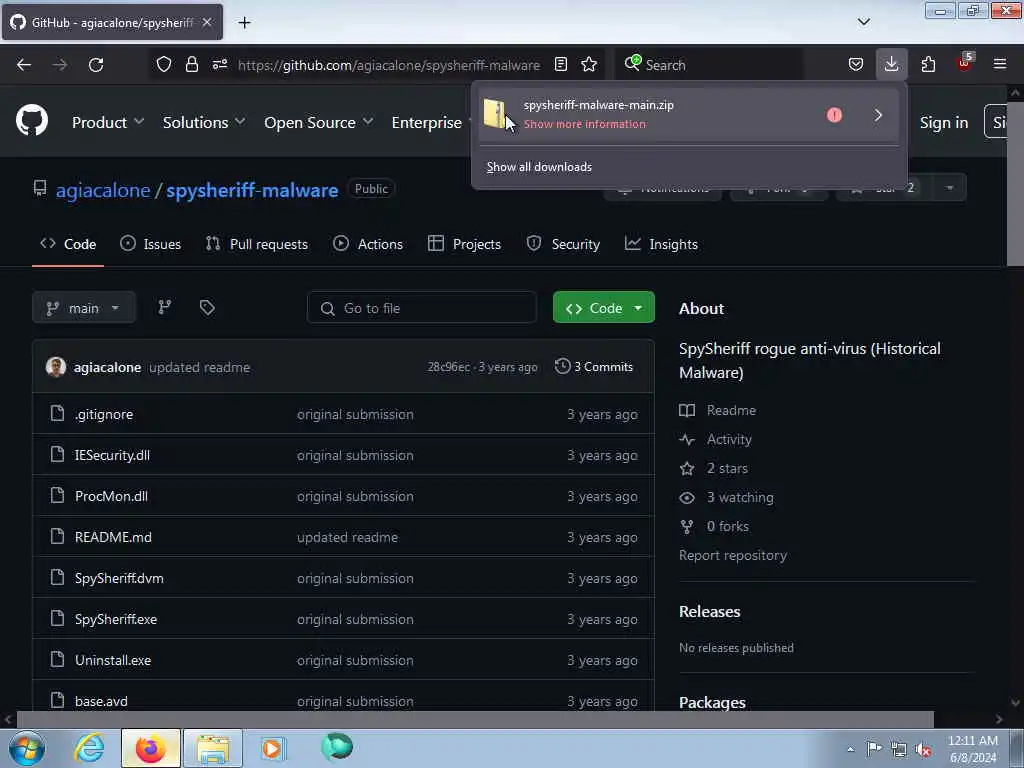Click the Go to file search field
Viewport: 1024px width, 768px height.
coord(422,308)
